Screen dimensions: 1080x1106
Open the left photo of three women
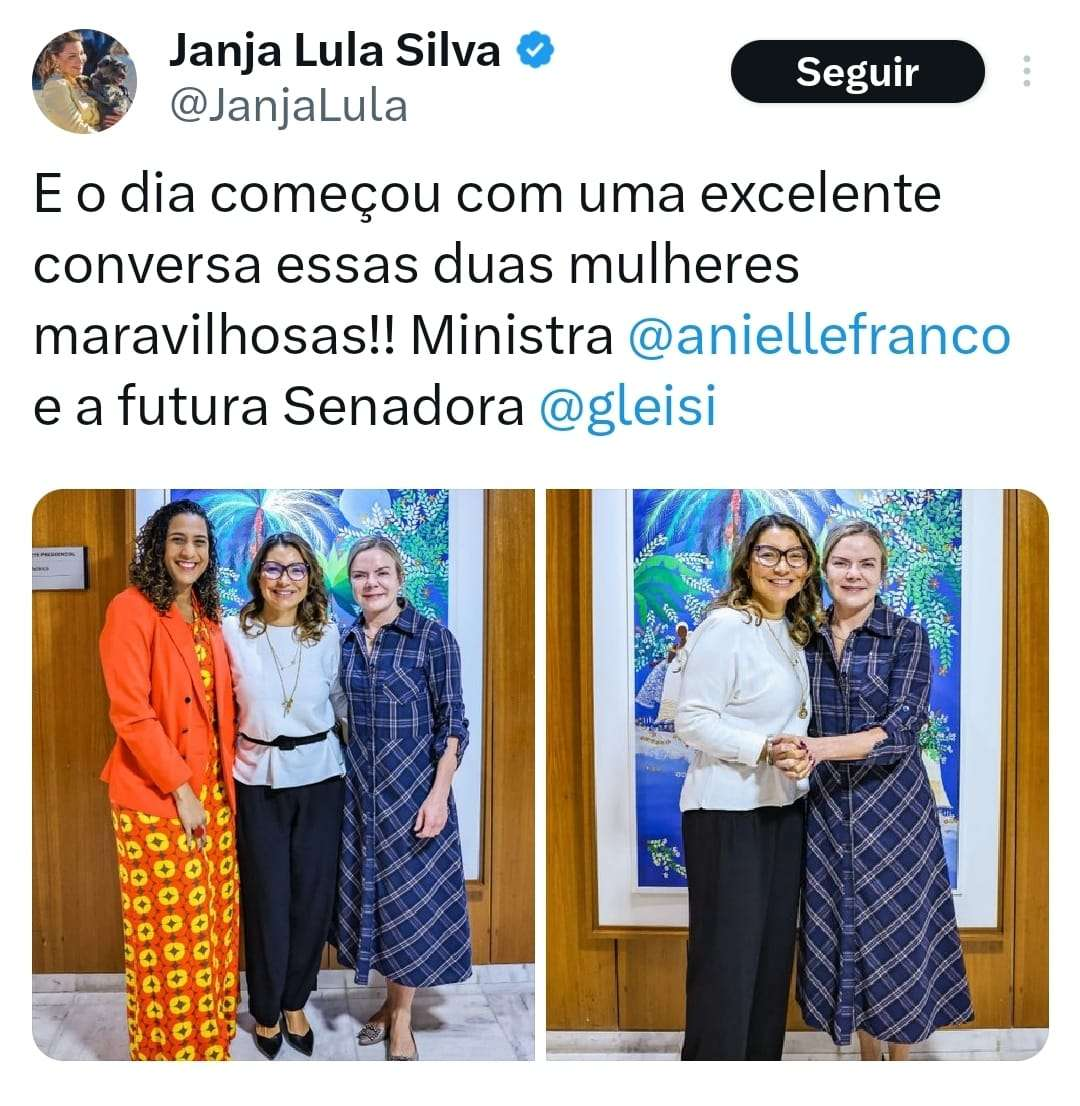(x=283, y=774)
